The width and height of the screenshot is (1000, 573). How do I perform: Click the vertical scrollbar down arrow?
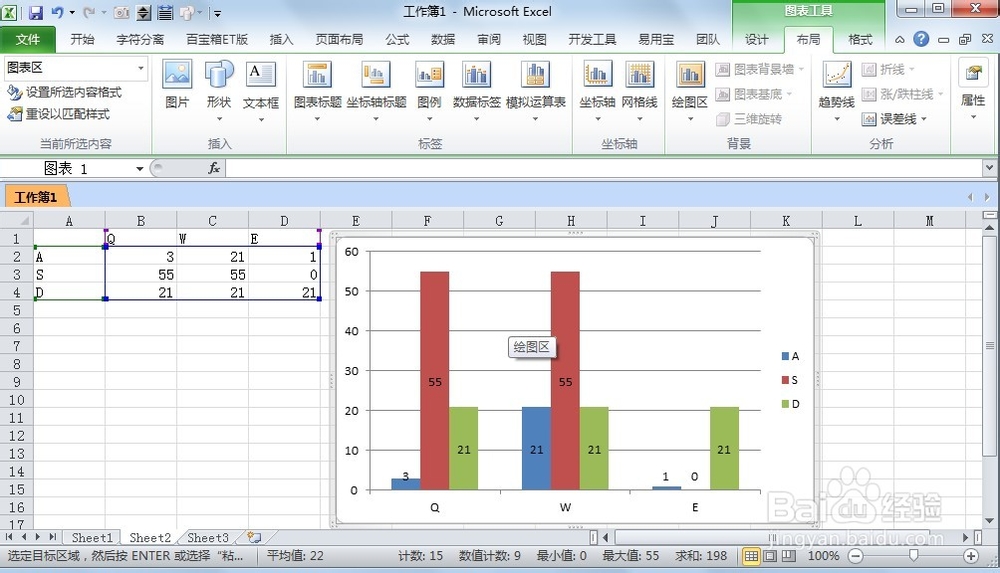[x=990, y=521]
